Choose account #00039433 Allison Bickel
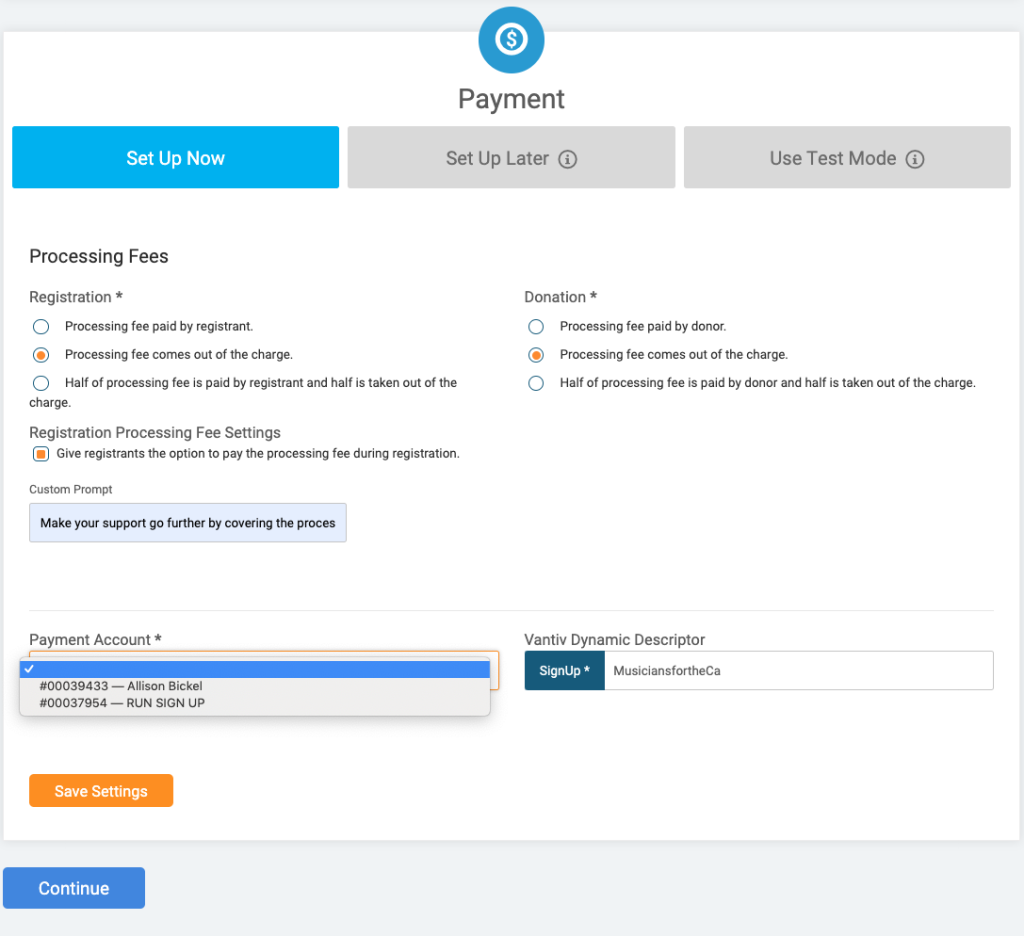Viewport: 1024px width, 936px height. [255, 686]
